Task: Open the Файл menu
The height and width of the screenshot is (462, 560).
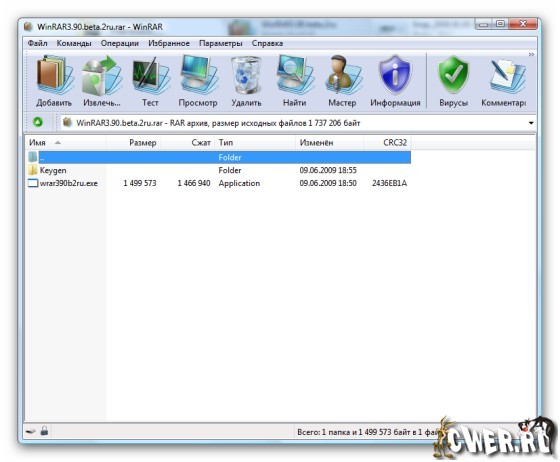Action: [38, 43]
